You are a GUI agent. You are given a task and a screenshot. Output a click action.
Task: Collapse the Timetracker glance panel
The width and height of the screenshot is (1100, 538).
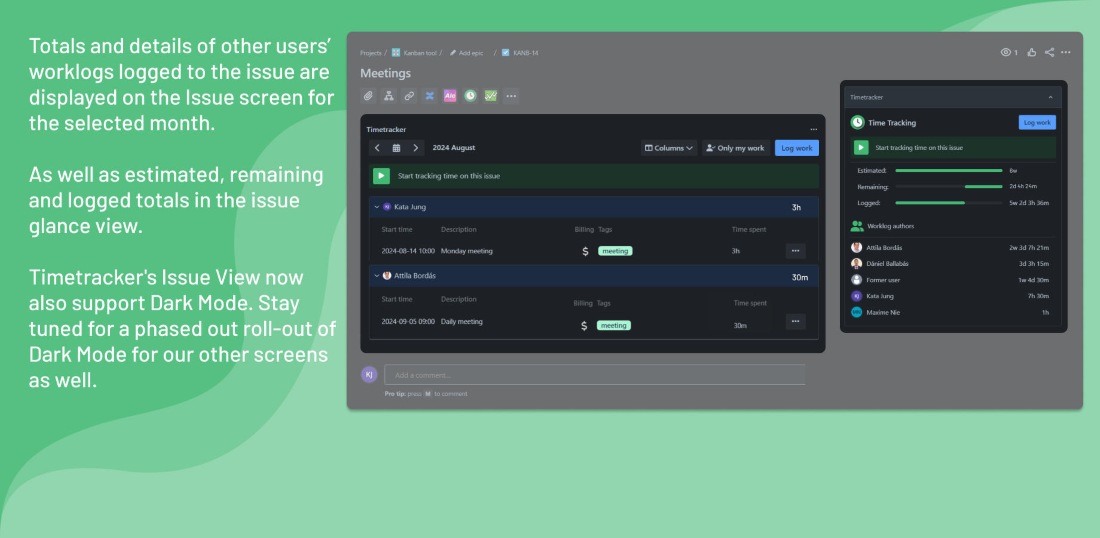(1050, 97)
